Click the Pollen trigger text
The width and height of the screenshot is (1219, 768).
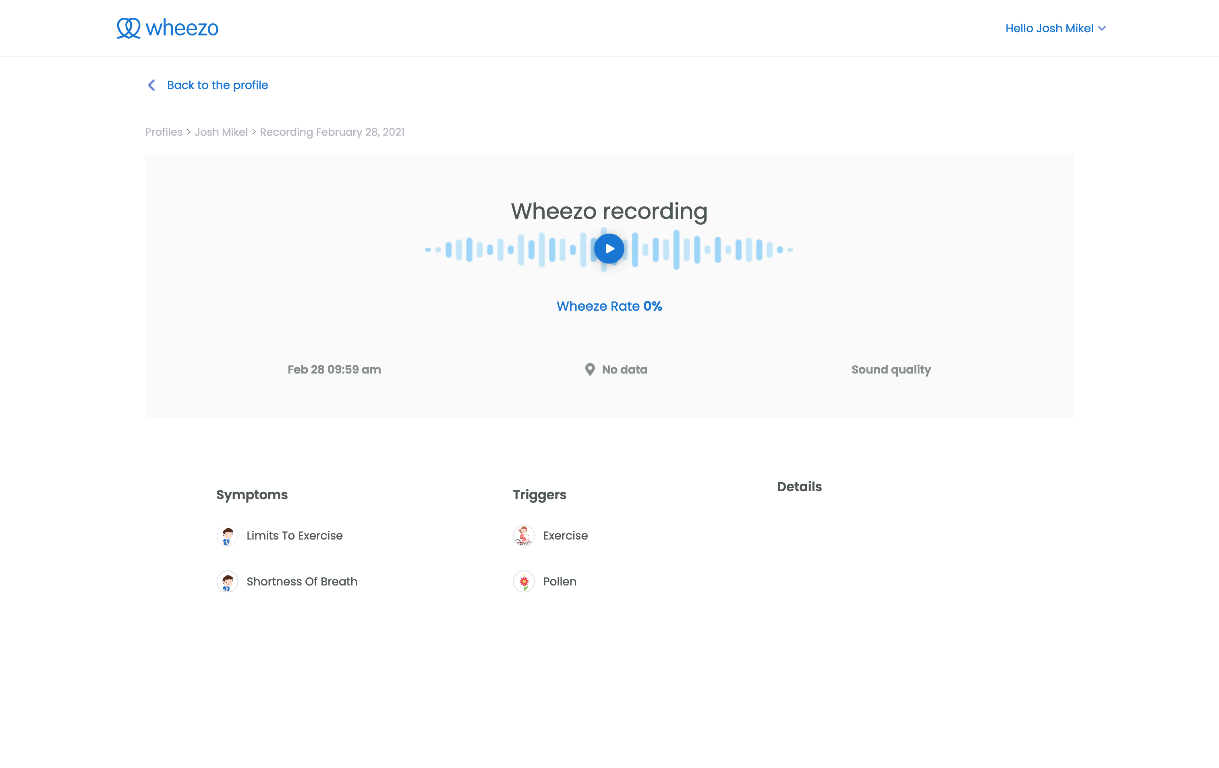point(560,581)
